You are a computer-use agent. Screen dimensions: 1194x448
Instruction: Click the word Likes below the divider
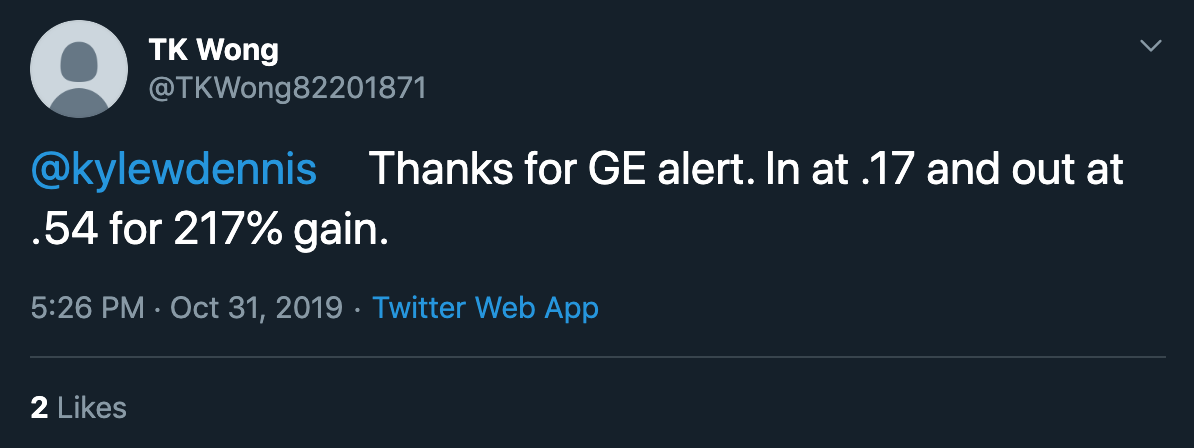tap(91, 408)
